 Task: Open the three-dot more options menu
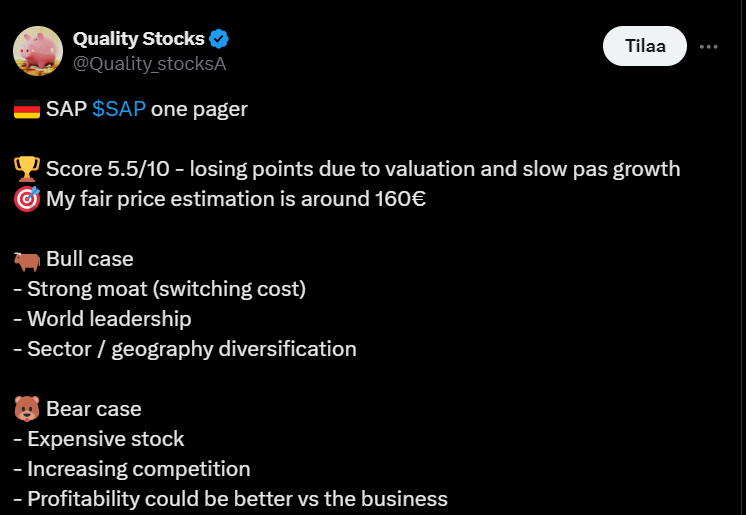(x=709, y=46)
